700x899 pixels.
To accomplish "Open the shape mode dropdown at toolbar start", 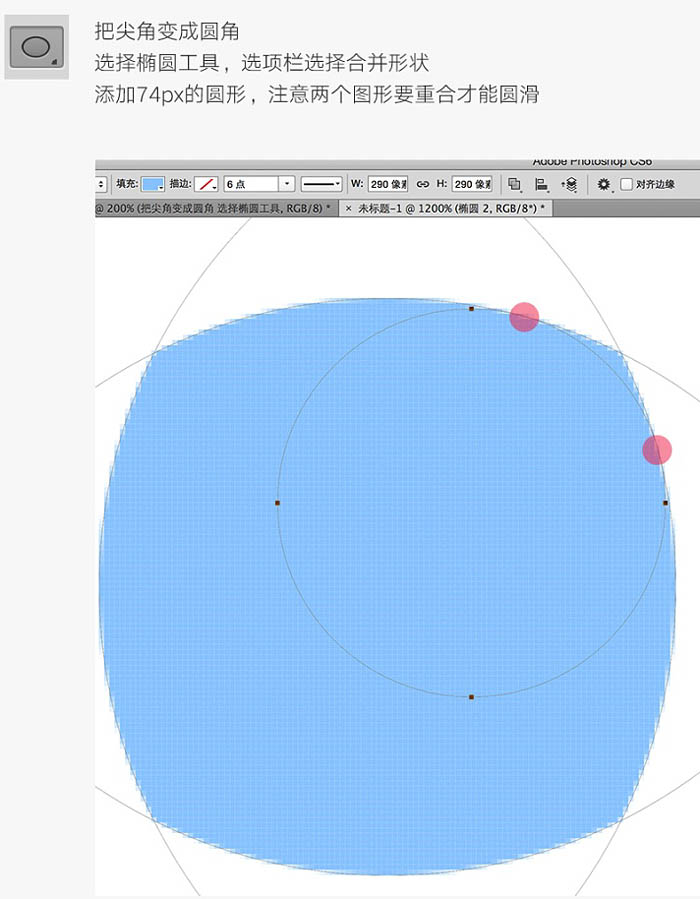I will (101, 184).
